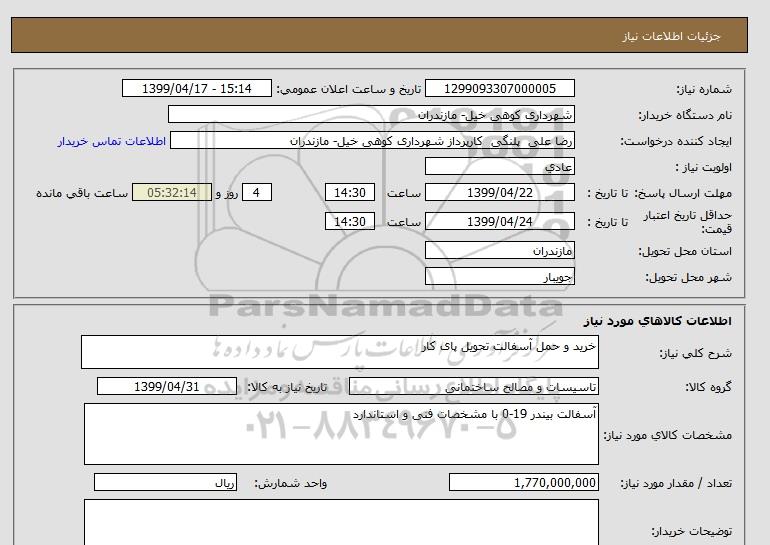Click the label شماره نیاز
This screenshot has width=770, height=545.
pos(704,89)
